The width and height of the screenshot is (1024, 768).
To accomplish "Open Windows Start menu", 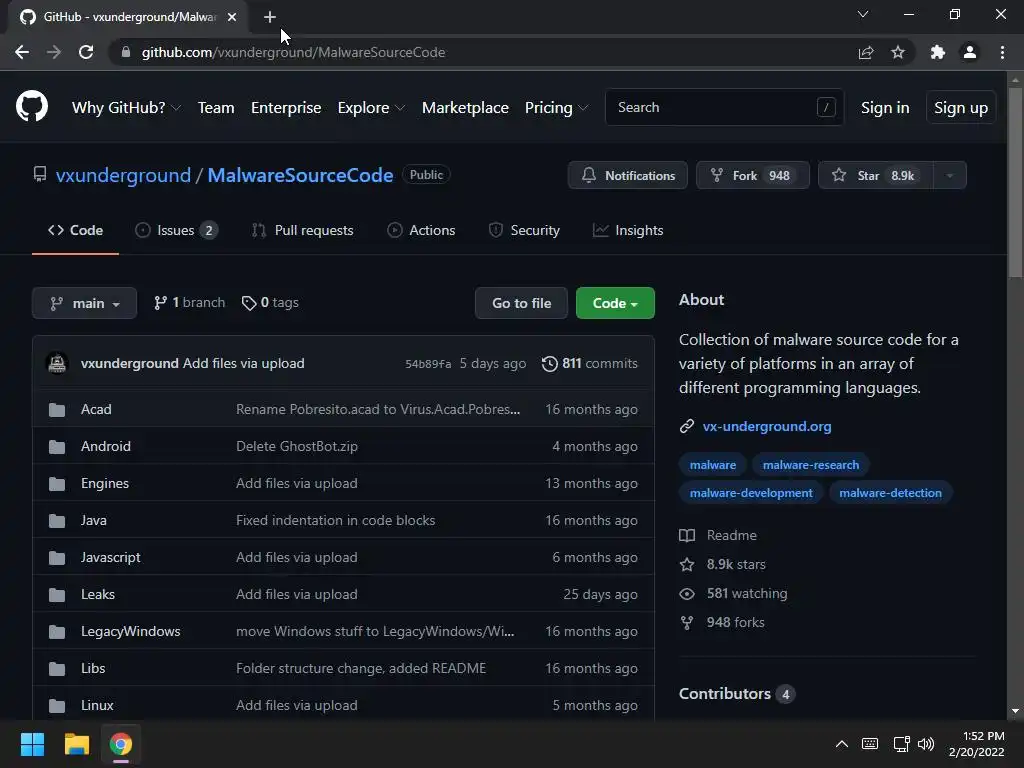I will point(32,744).
